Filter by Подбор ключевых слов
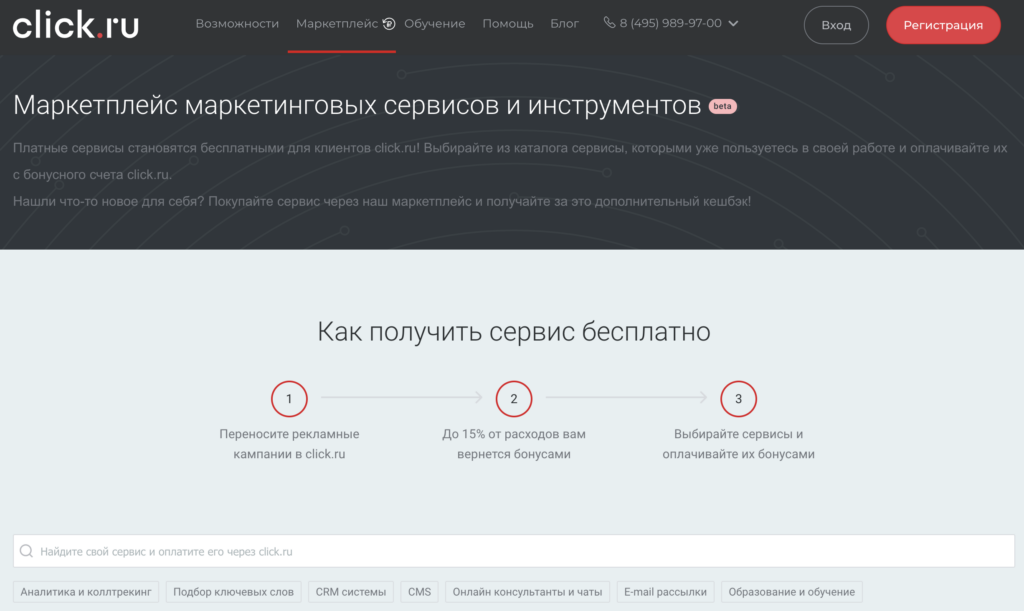1024x611 pixels. pos(233,592)
